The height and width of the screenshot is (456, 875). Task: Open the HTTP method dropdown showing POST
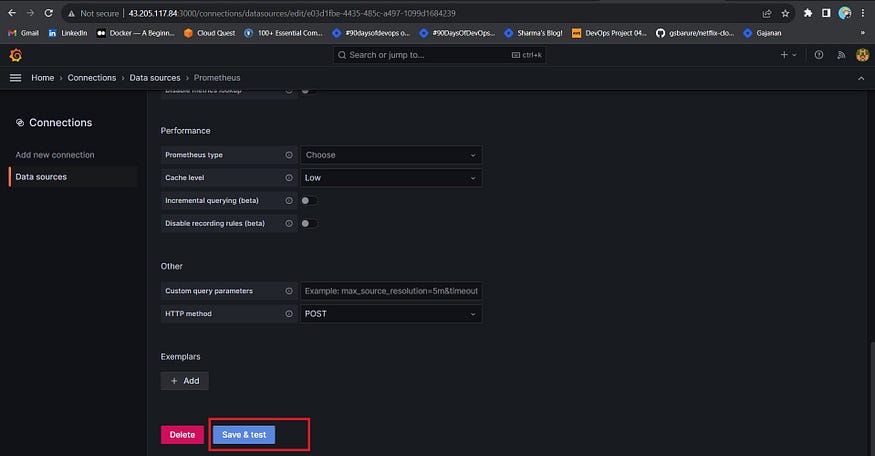click(391, 314)
